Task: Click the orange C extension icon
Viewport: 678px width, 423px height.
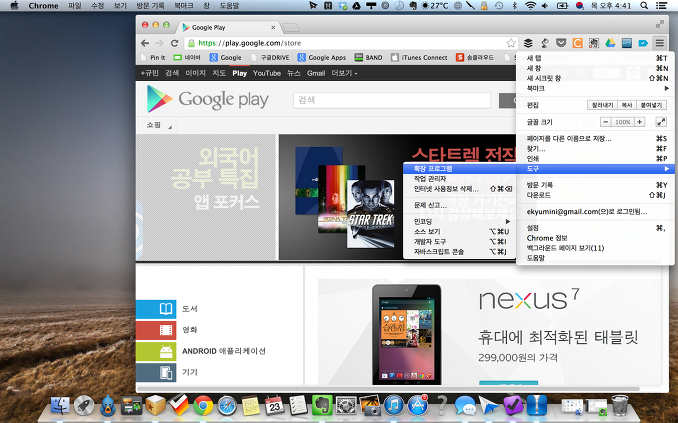Action: [x=577, y=43]
